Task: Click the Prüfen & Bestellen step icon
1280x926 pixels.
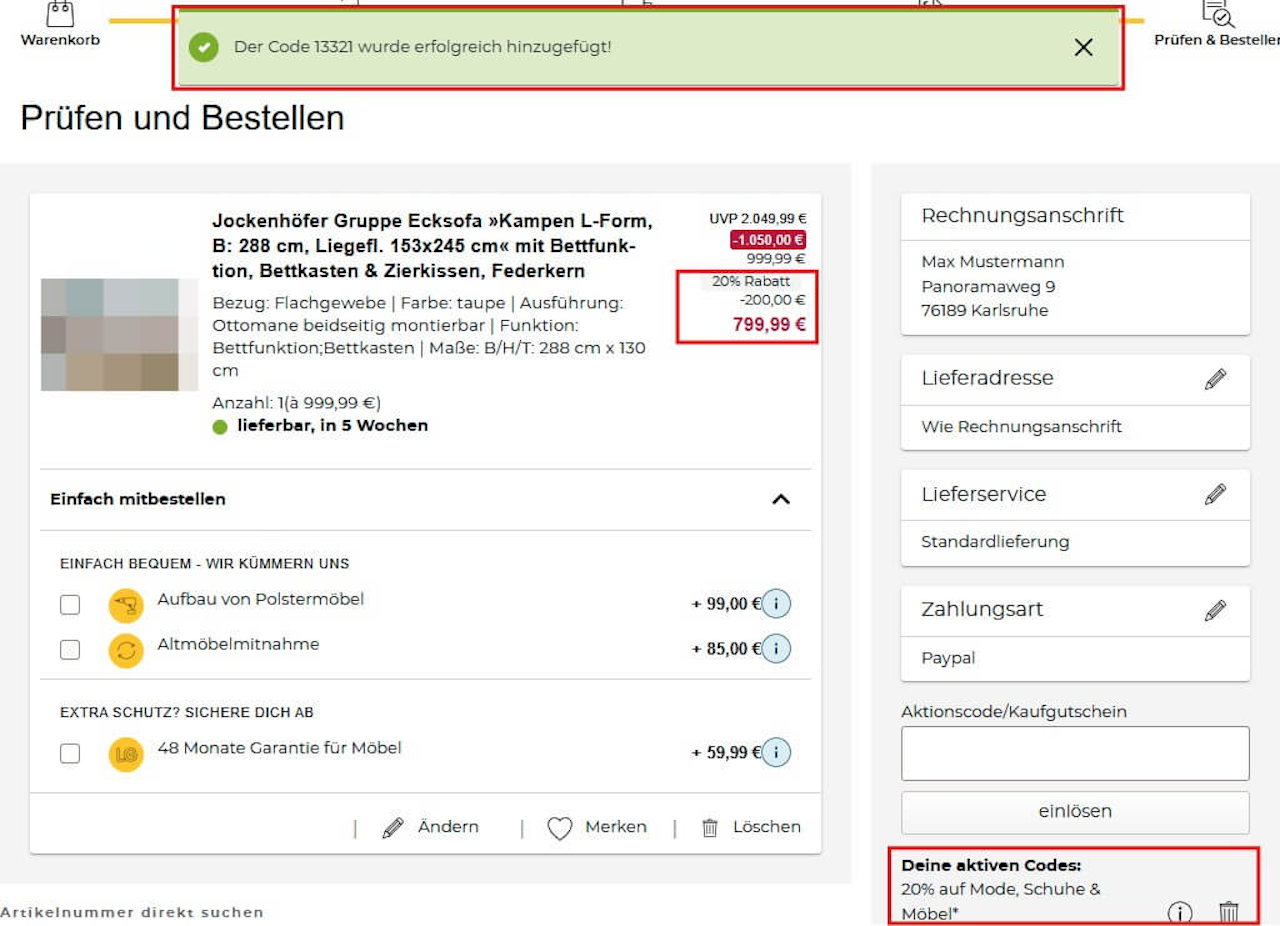Action: click(1217, 14)
